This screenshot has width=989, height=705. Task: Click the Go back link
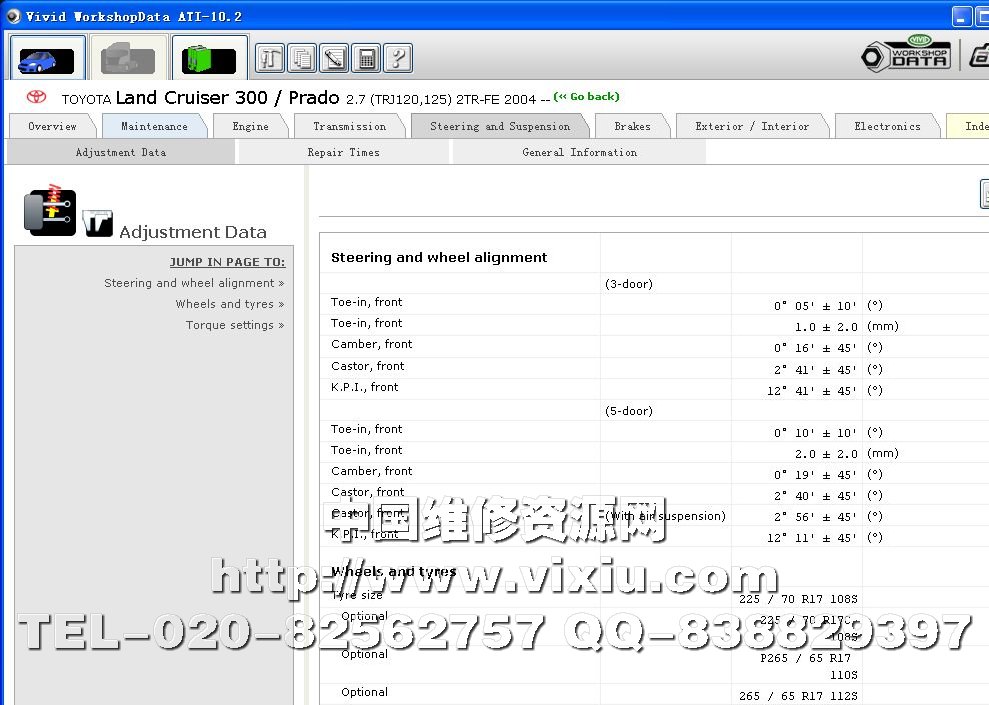coord(587,97)
